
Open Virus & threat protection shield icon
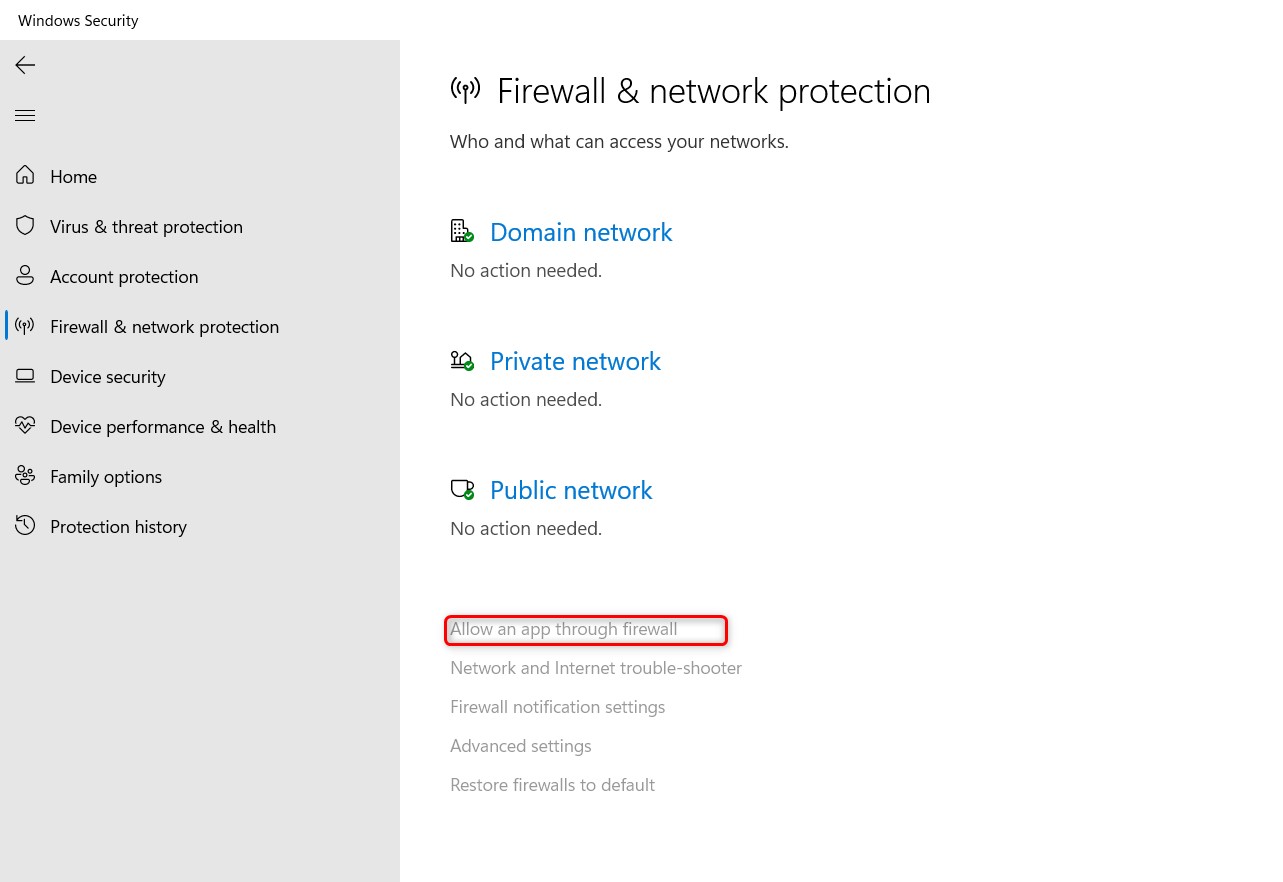25,225
